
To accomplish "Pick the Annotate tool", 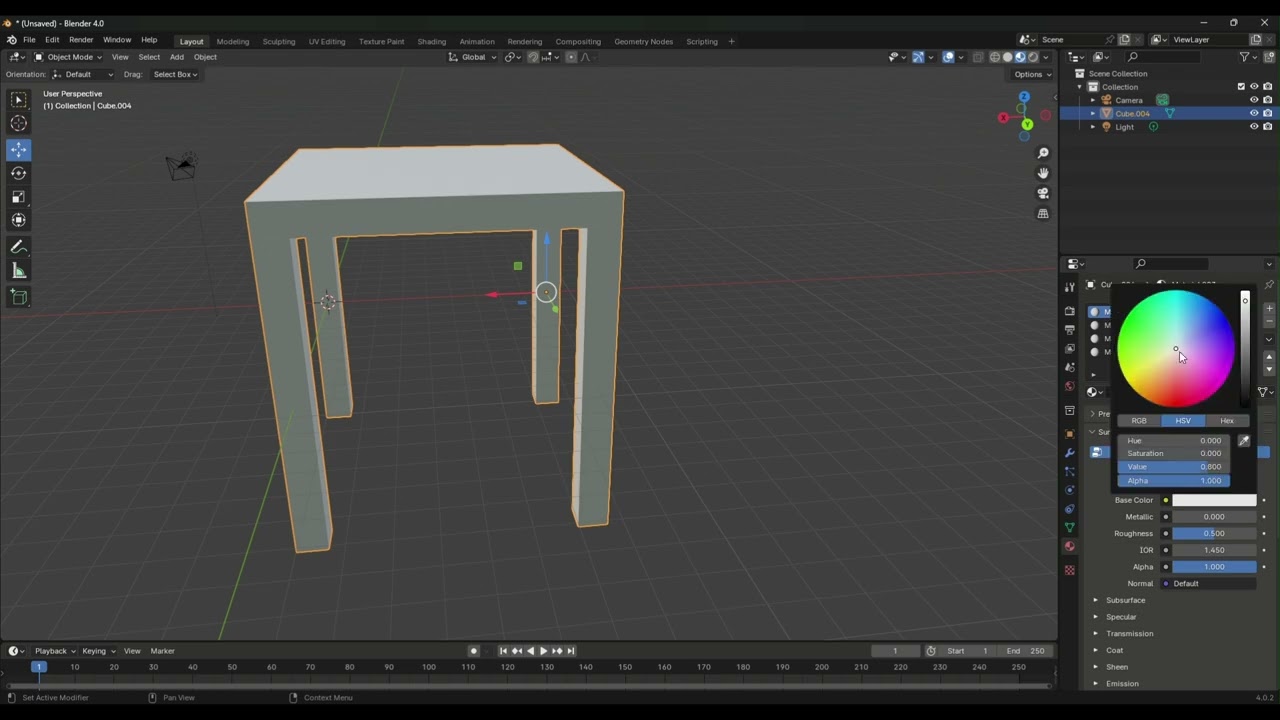I will coord(19,247).
